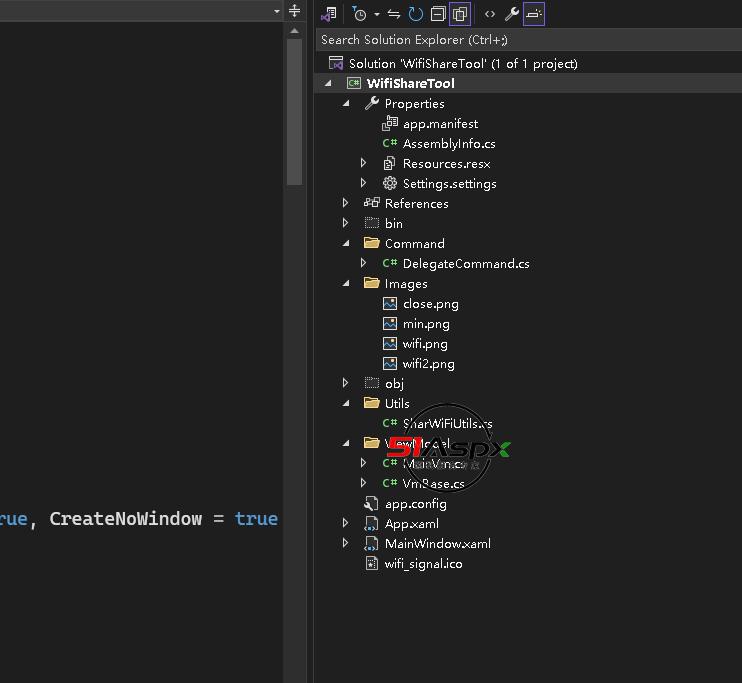The height and width of the screenshot is (683, 742).
Task: Select the References node
Action: (x=416, y=204)
